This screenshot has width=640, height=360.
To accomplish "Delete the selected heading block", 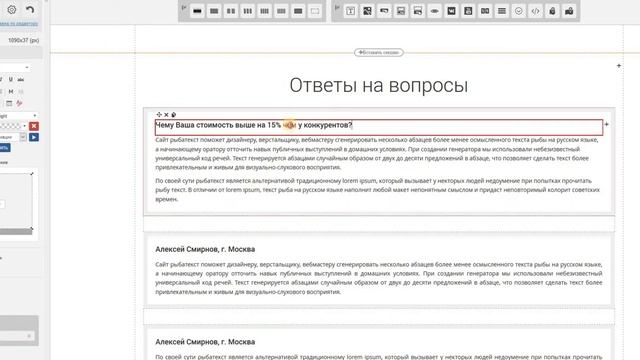I will click(166, 115).
